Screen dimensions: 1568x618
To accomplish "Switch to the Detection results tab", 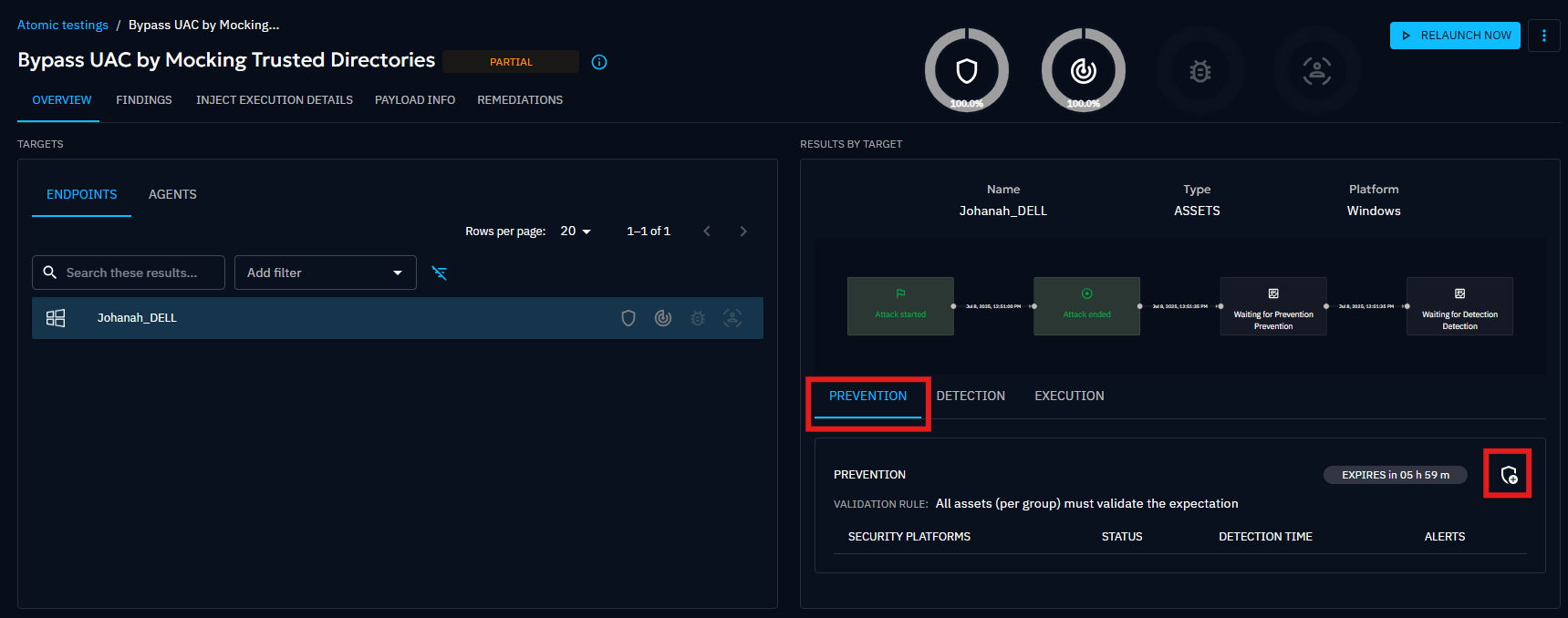I will click(x=970, y=396).
